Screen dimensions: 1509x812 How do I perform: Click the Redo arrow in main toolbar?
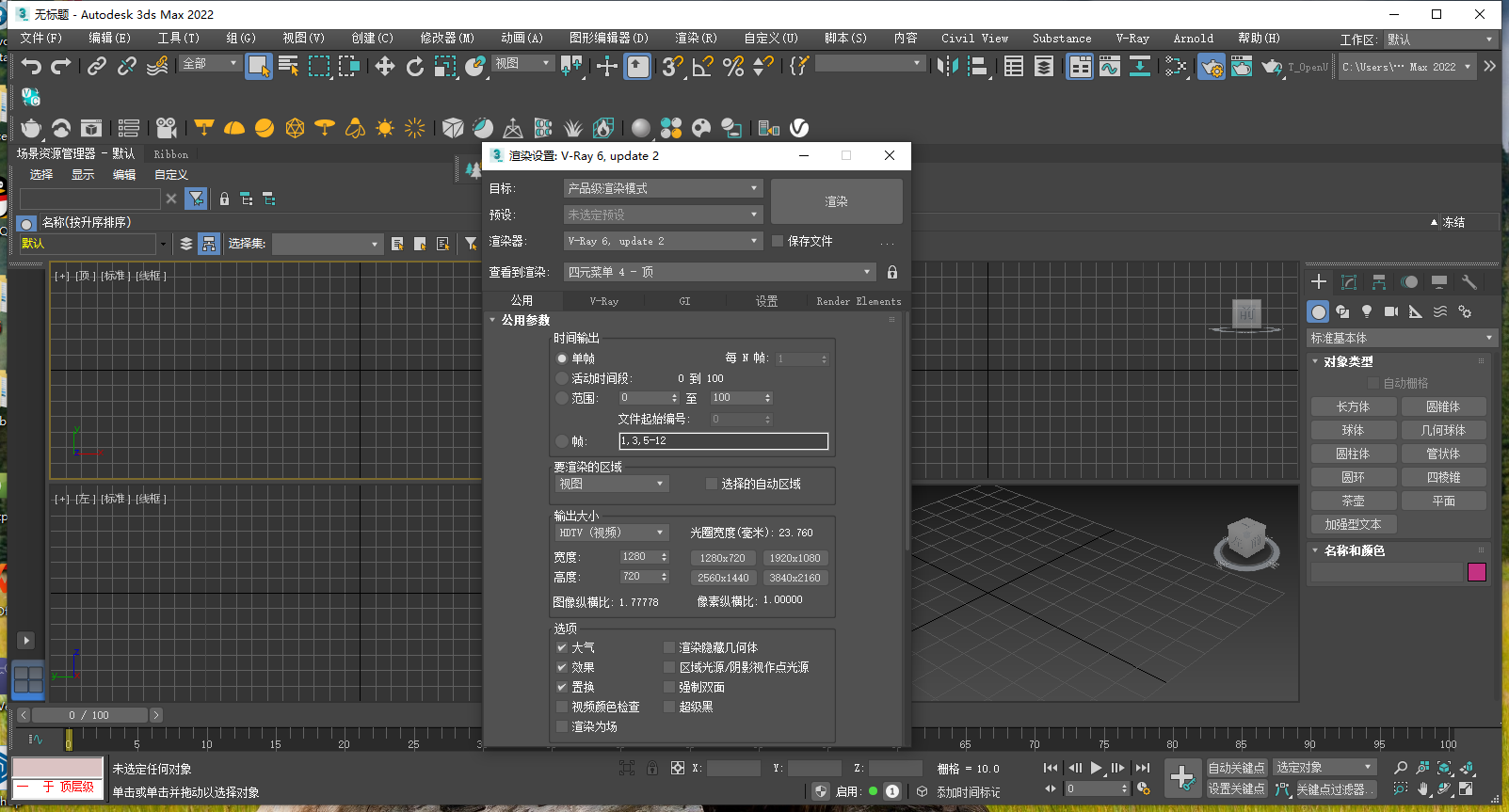(x=61, y=66)
